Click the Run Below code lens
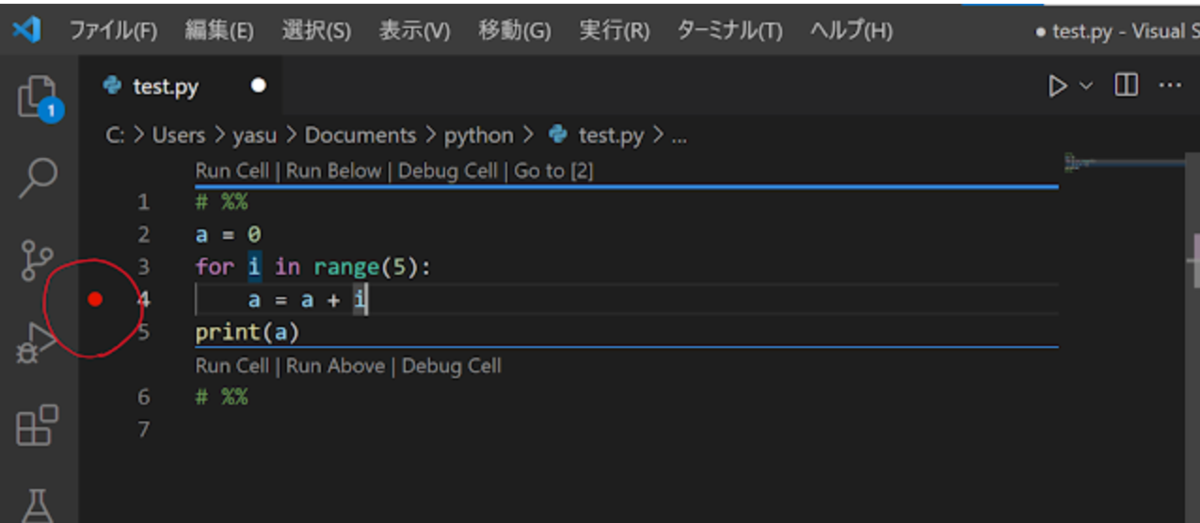Viewport: 1200px width, 523px height. coord(334,171)
